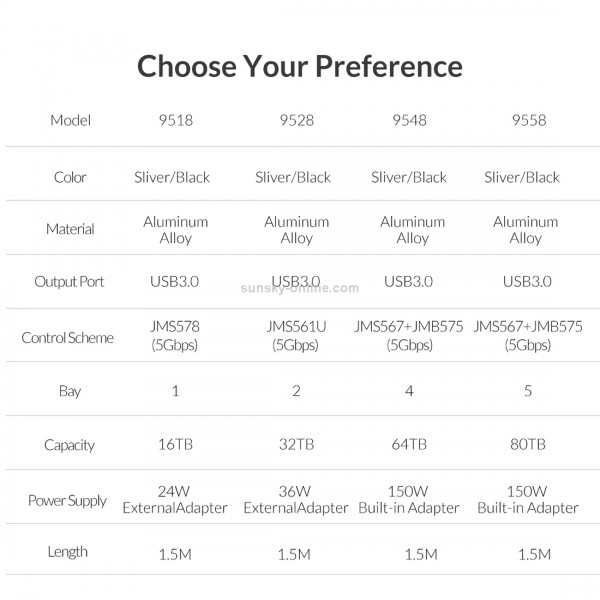Click the 9548 model number
600x600 pixels.
[x=409, y=121]
